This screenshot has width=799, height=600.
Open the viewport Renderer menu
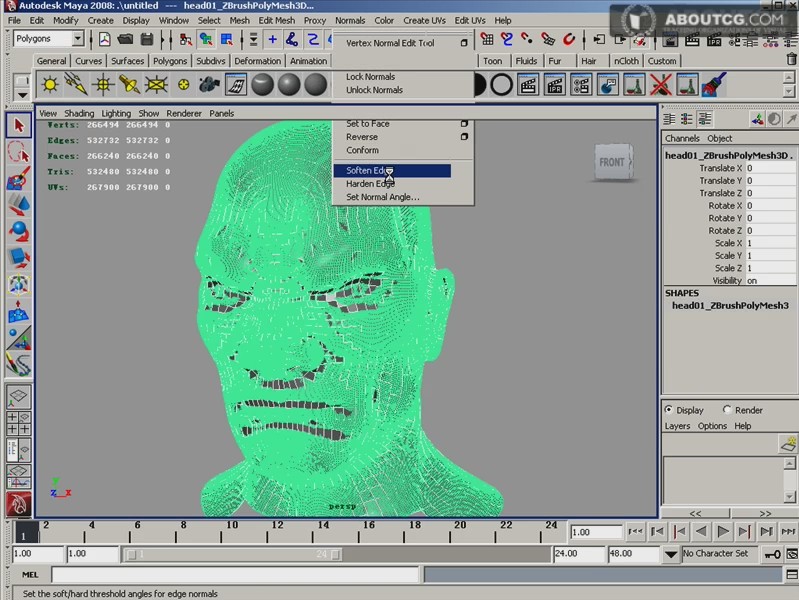pyautogui.click(x=183, y=113)
